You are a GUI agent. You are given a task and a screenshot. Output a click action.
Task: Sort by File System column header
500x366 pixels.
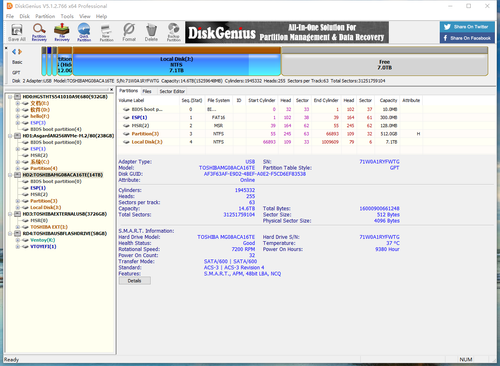pos(218,100)
